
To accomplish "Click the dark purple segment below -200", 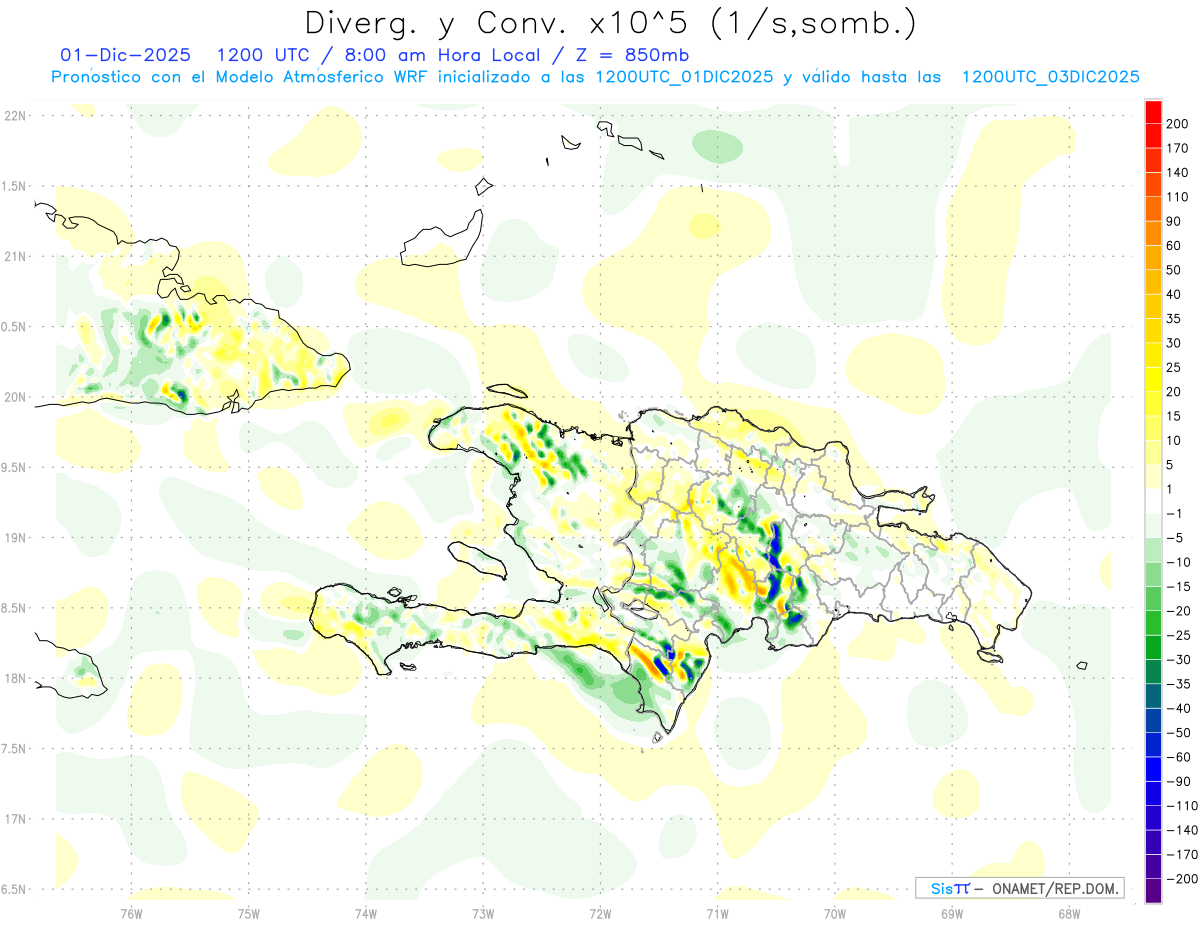I will [x=1153, y=891].
